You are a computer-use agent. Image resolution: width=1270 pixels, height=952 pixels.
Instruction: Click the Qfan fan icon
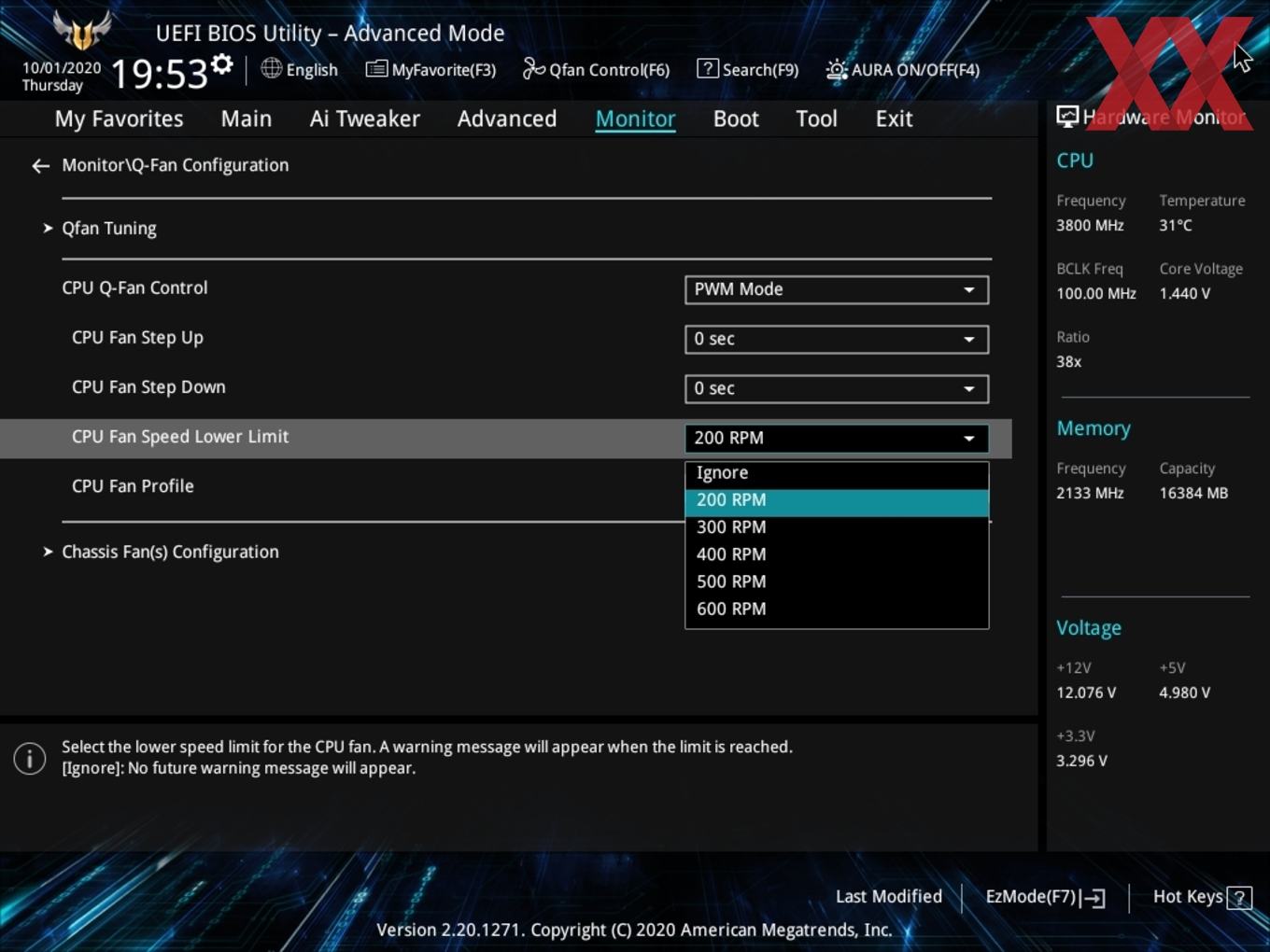pos(533,68)
